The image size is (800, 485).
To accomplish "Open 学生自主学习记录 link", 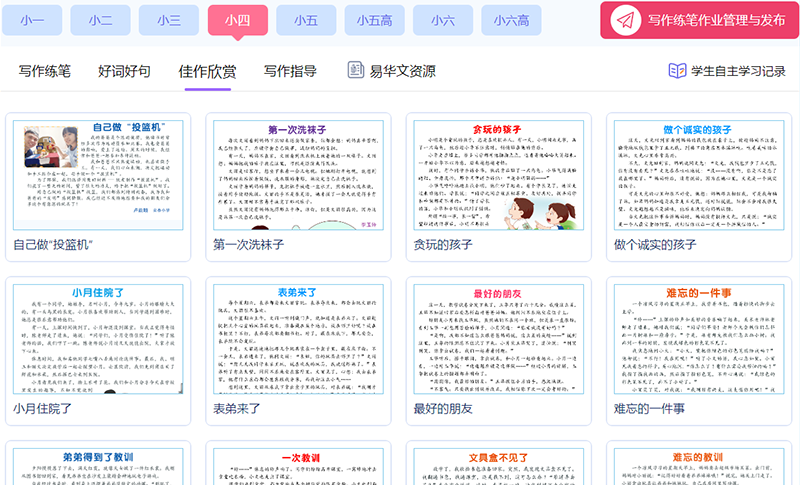I will pyautogui.click(x=738, y=71).
